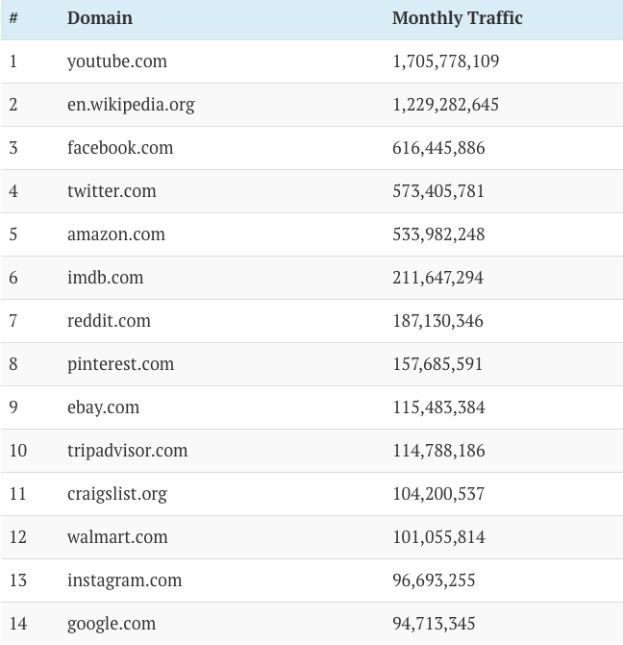Click the traffic figure 616,445,886
This screenshot has height=645, width=623.
439,148
